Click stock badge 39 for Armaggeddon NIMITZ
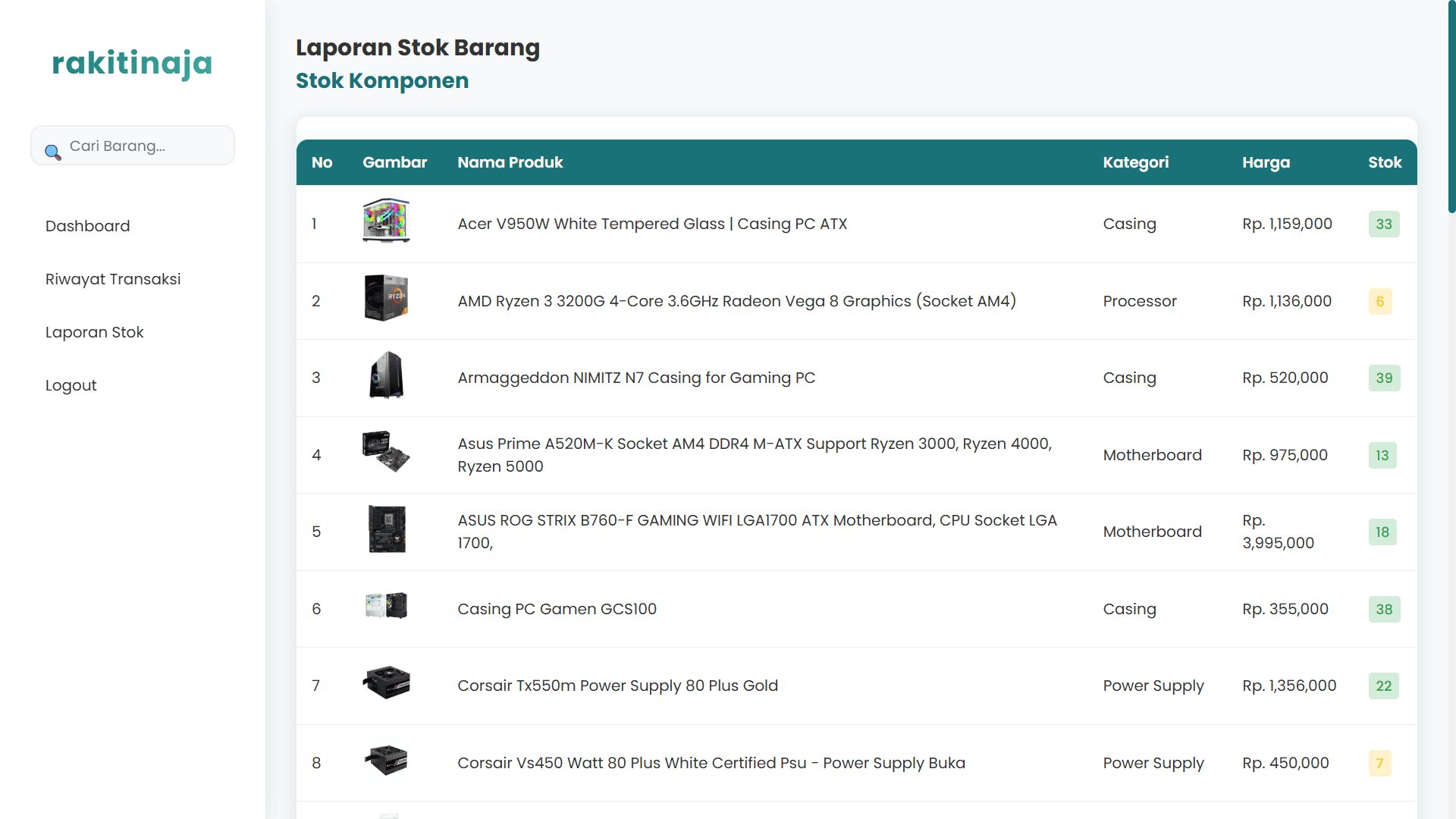Screen dimensions: 1456x819 1384,378
